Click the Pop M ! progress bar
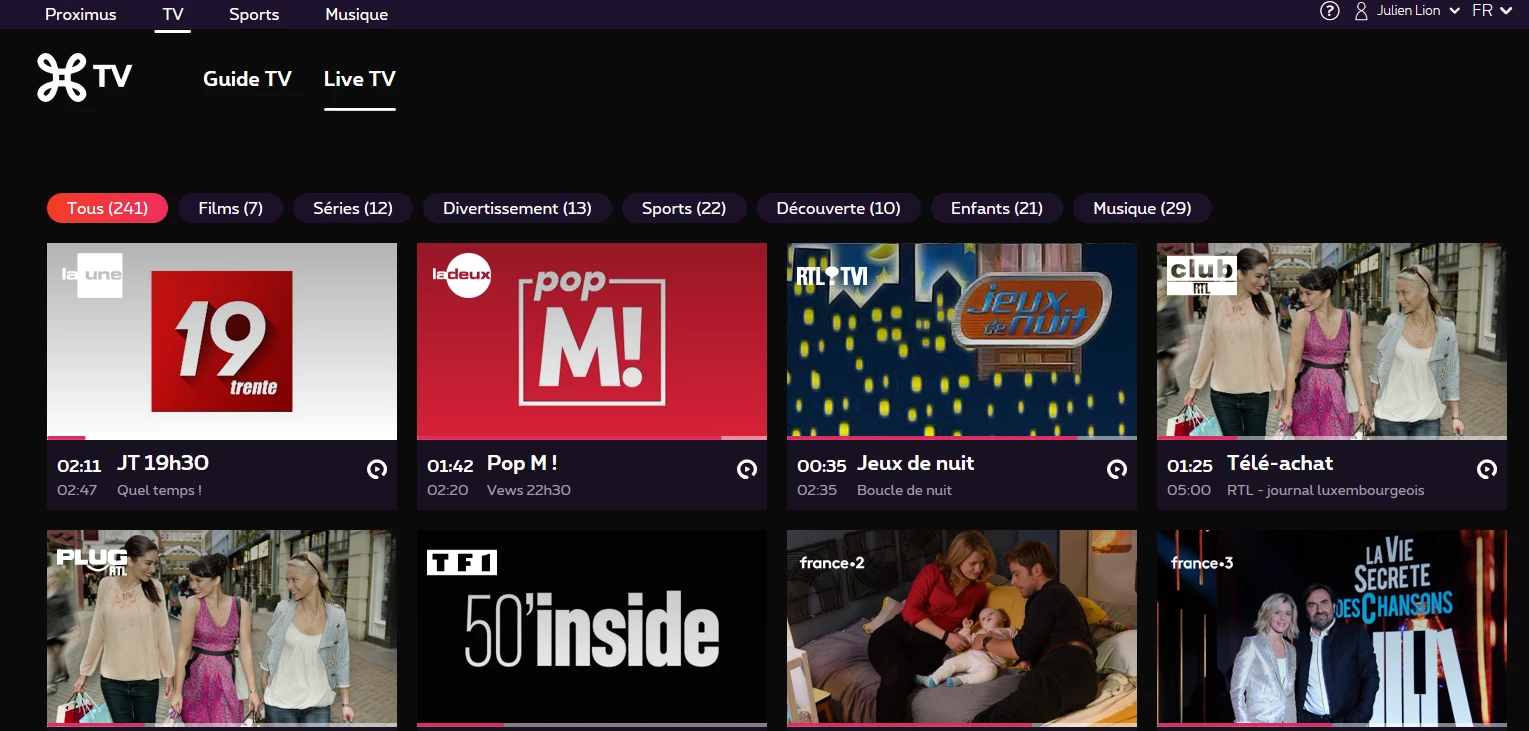 coord(592,438)
